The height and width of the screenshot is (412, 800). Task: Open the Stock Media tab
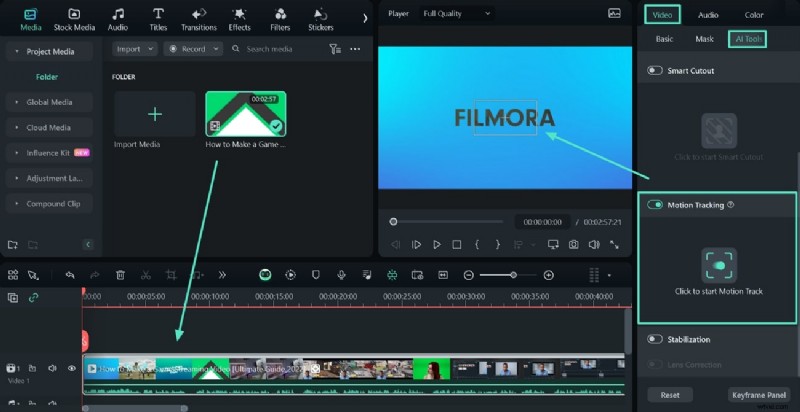(x=74, y=19)
